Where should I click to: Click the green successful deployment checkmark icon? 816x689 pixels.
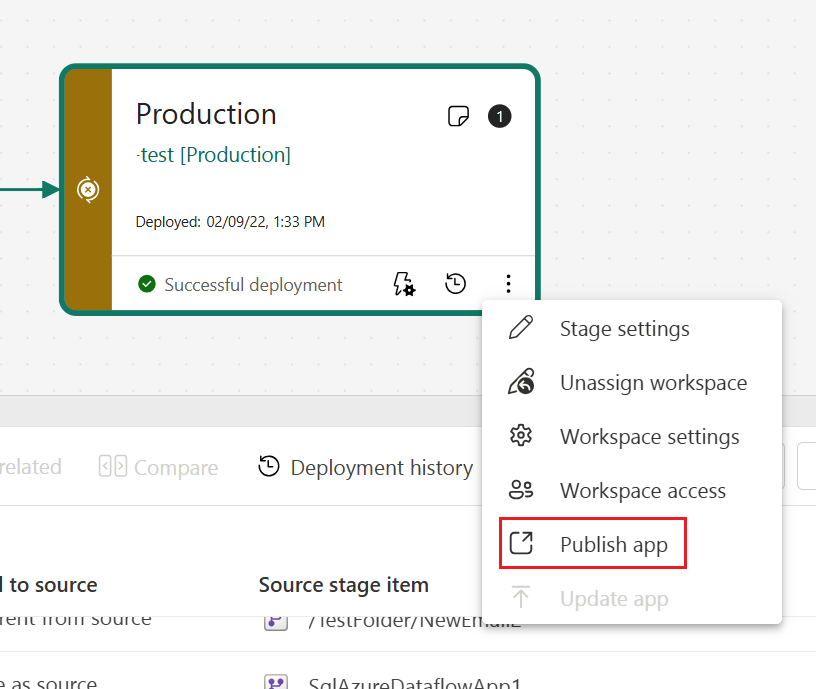point(147,285)
